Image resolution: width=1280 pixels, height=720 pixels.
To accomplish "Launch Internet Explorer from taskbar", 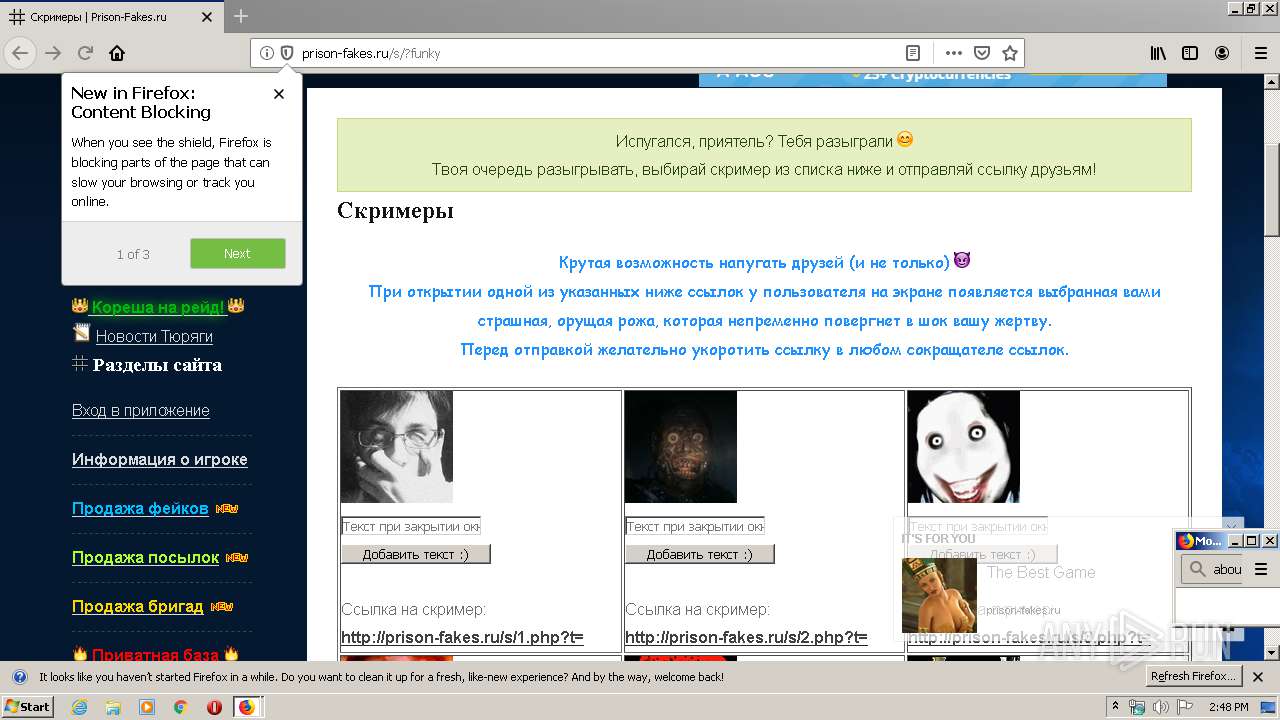I will coord(80,707).
